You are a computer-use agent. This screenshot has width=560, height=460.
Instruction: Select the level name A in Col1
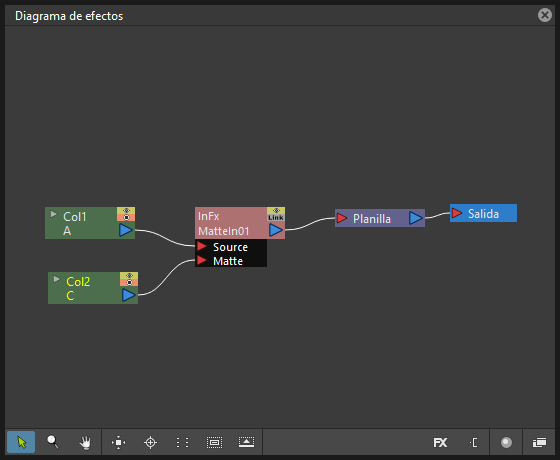67,231
